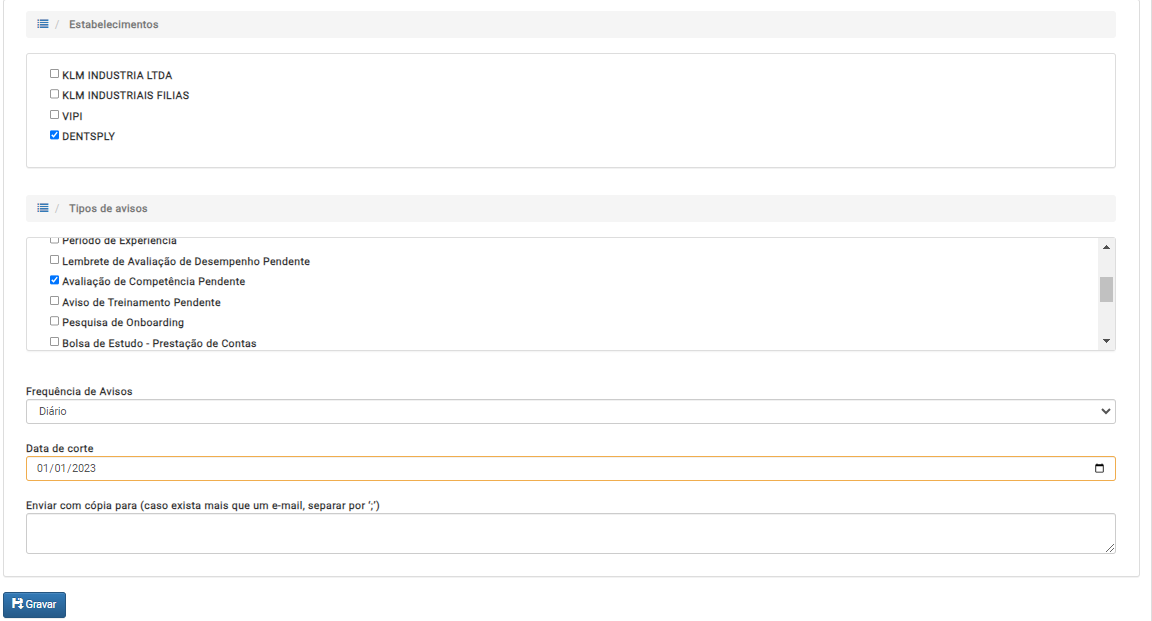Open the Frequência de Avisos dropdown
This screenshot has height=621, width=1152.
pyautogui.click(x=571, y=412)
